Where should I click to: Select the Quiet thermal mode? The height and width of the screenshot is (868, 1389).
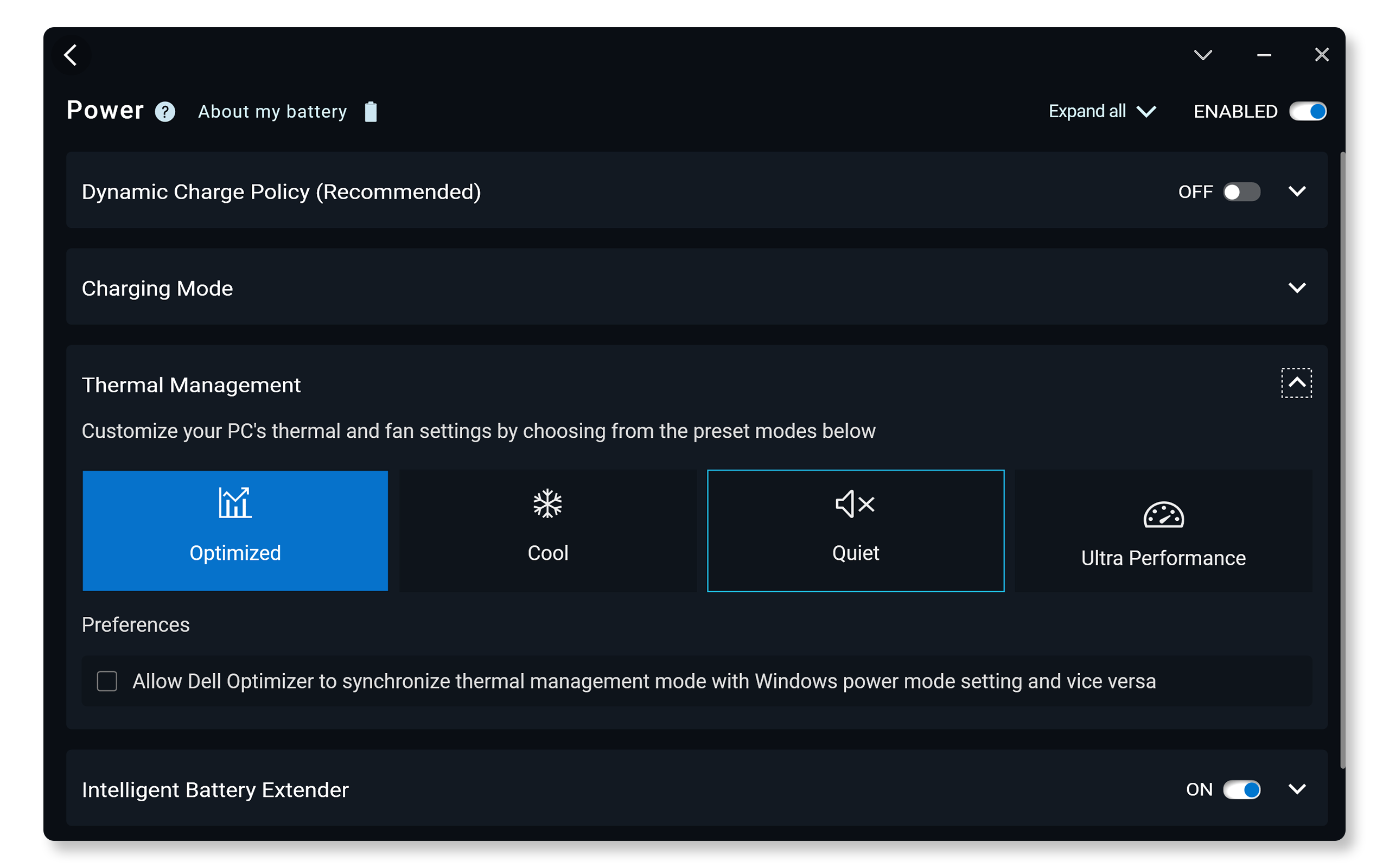pos(854,530)
